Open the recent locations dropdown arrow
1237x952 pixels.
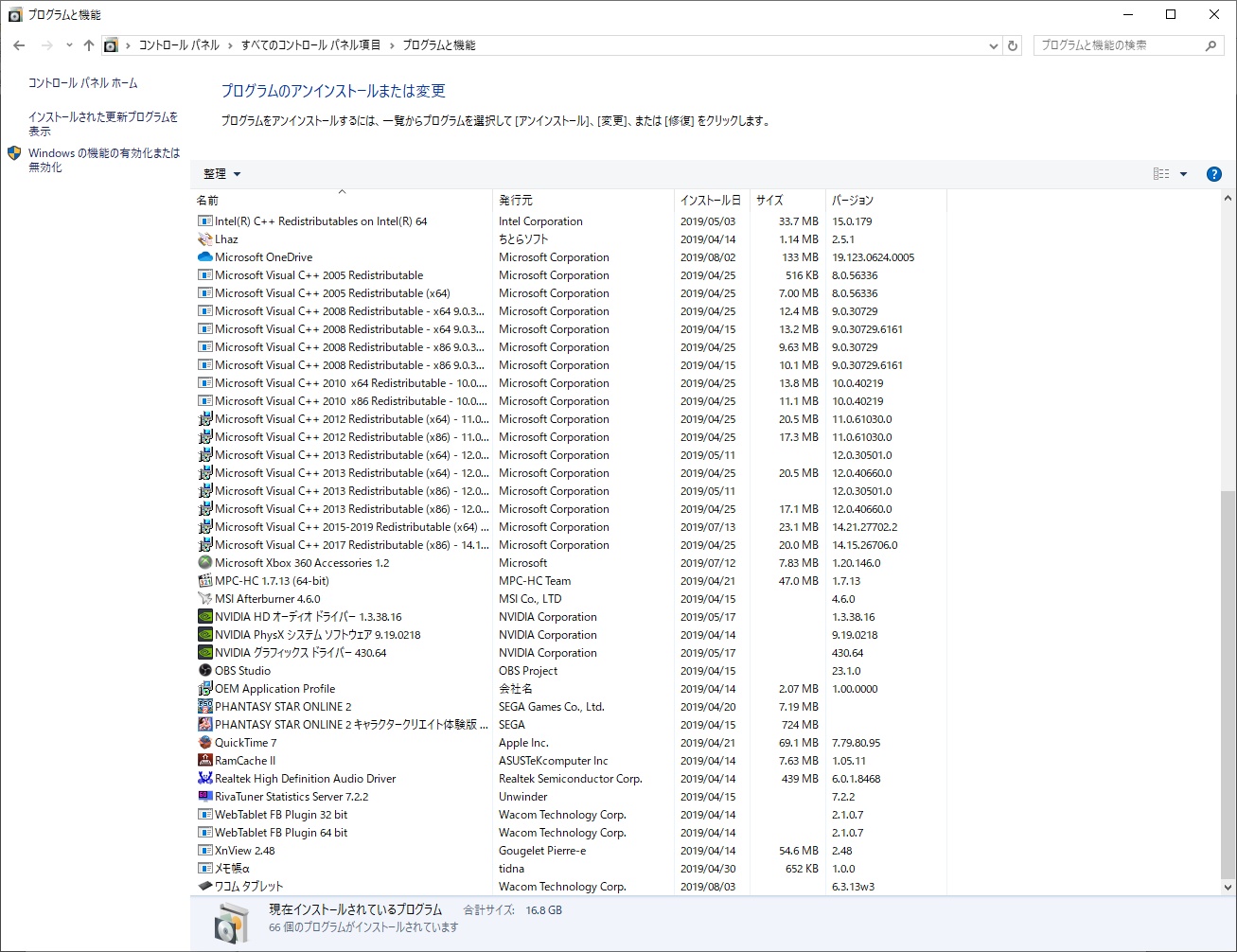pos(69,45)
